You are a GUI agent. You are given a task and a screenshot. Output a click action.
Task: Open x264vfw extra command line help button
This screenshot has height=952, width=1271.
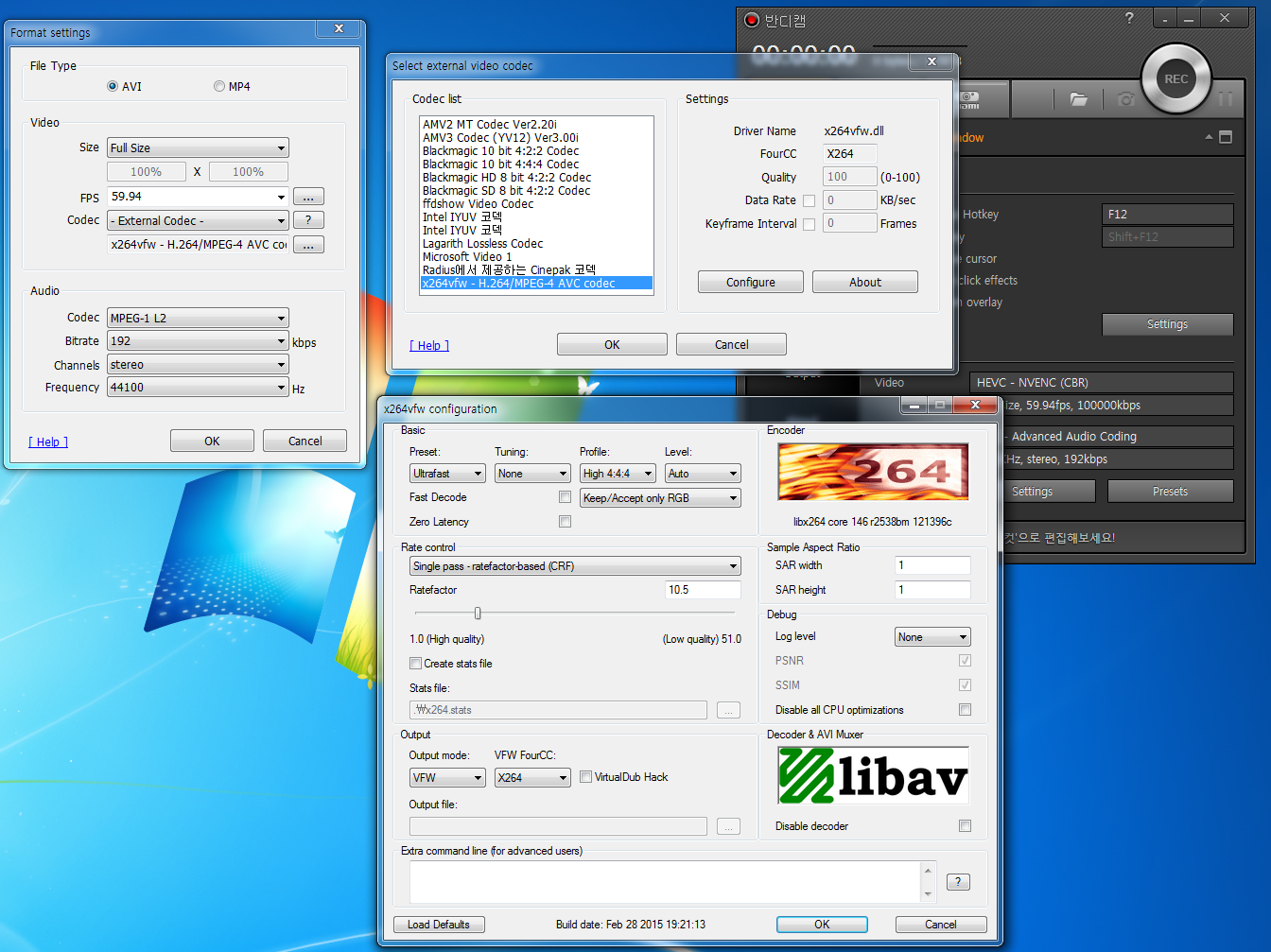click(x=958, y=882)
